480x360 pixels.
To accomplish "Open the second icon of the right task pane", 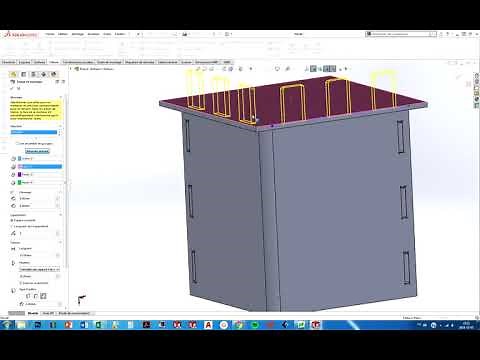I will click(476, 82).
